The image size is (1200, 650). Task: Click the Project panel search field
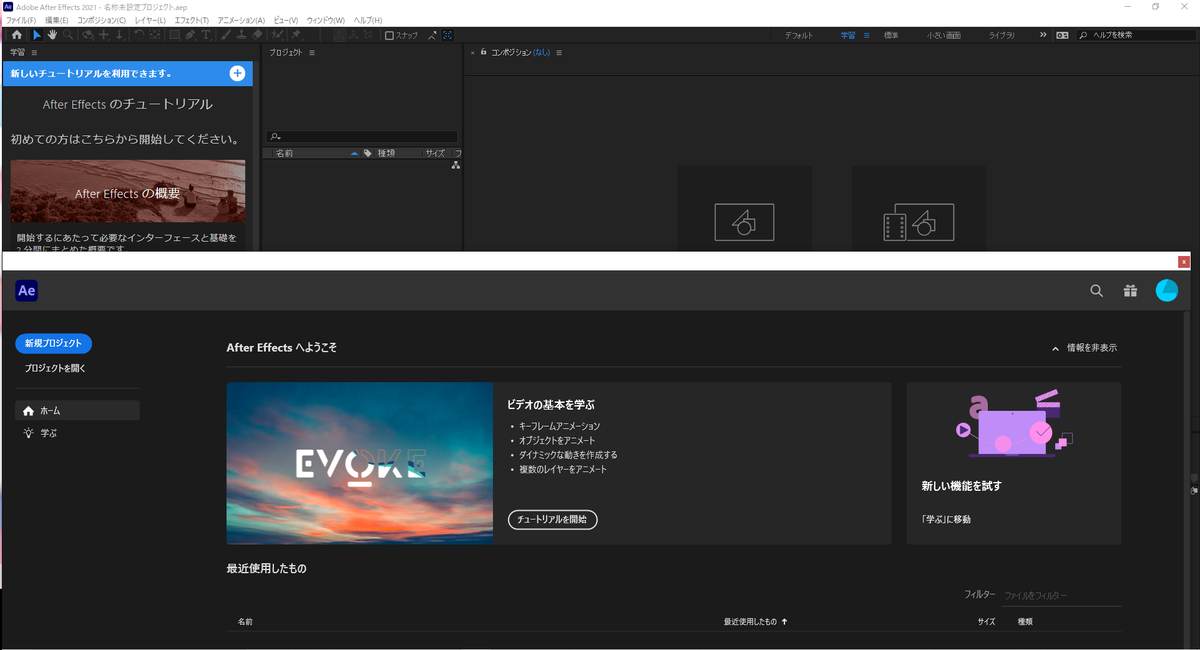[x=362, y=137]
